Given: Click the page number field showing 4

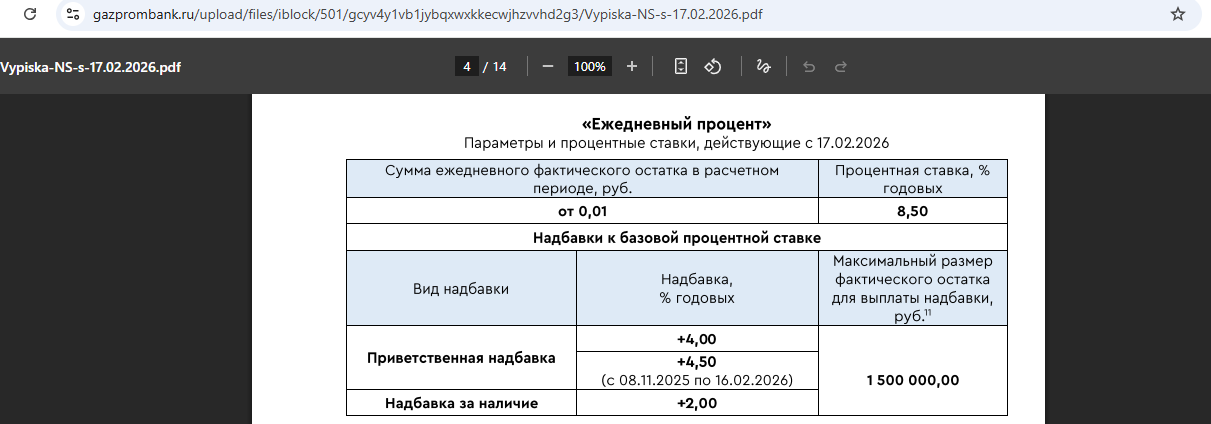Looking at the screenshot, I should click(x=466, y=67).
